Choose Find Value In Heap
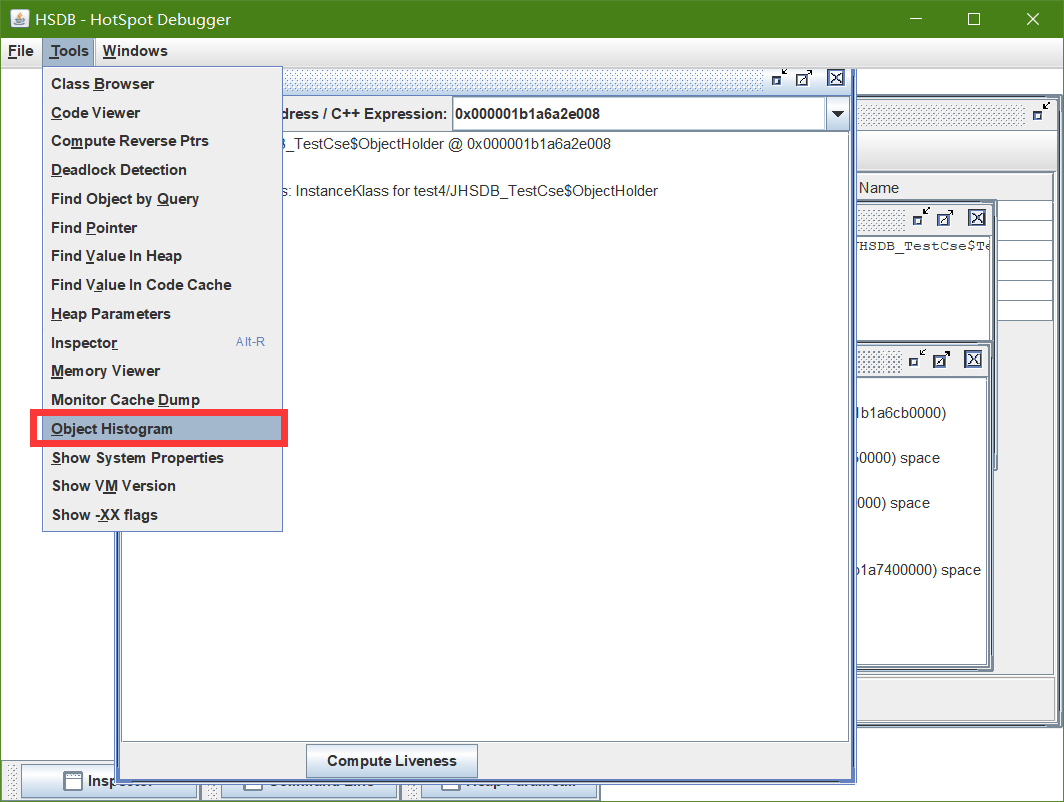 [x=162, y=256]
